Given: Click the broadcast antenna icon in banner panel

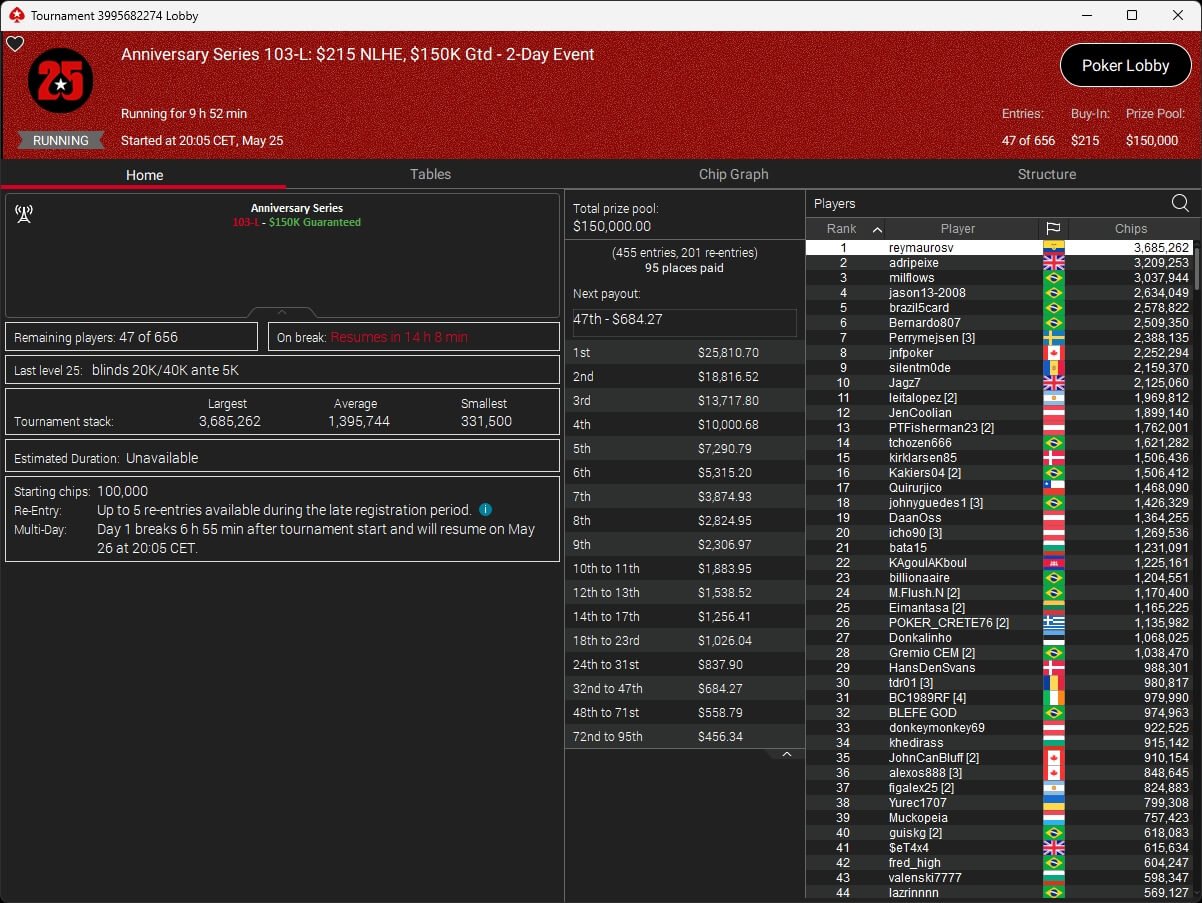Looking at the screenshot, I should pyautogui.click(x=25, y=214).
